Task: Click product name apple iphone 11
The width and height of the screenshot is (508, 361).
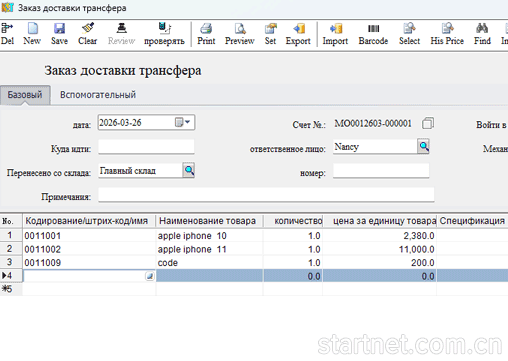Action: click(x=209, y=249)
